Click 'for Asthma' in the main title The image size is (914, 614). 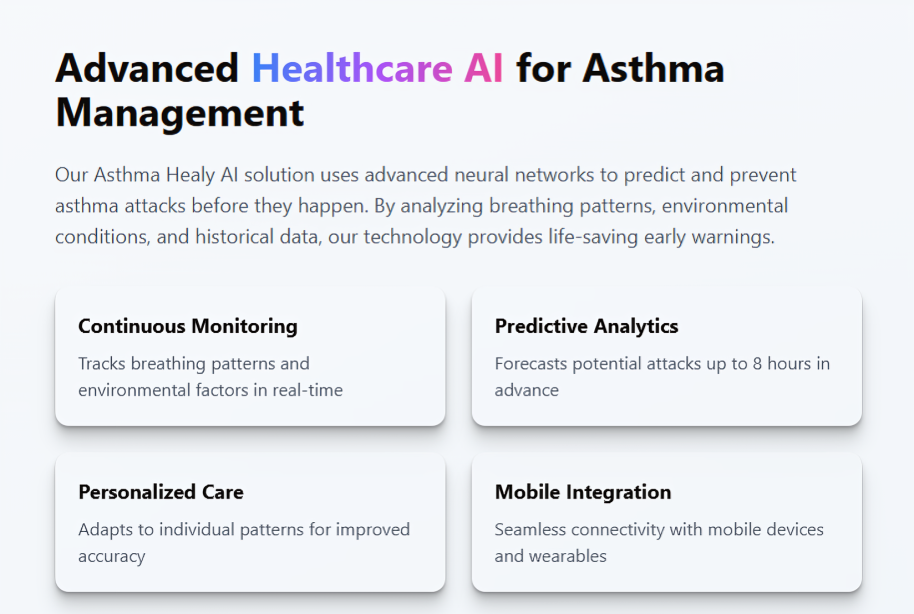point(620,68)
